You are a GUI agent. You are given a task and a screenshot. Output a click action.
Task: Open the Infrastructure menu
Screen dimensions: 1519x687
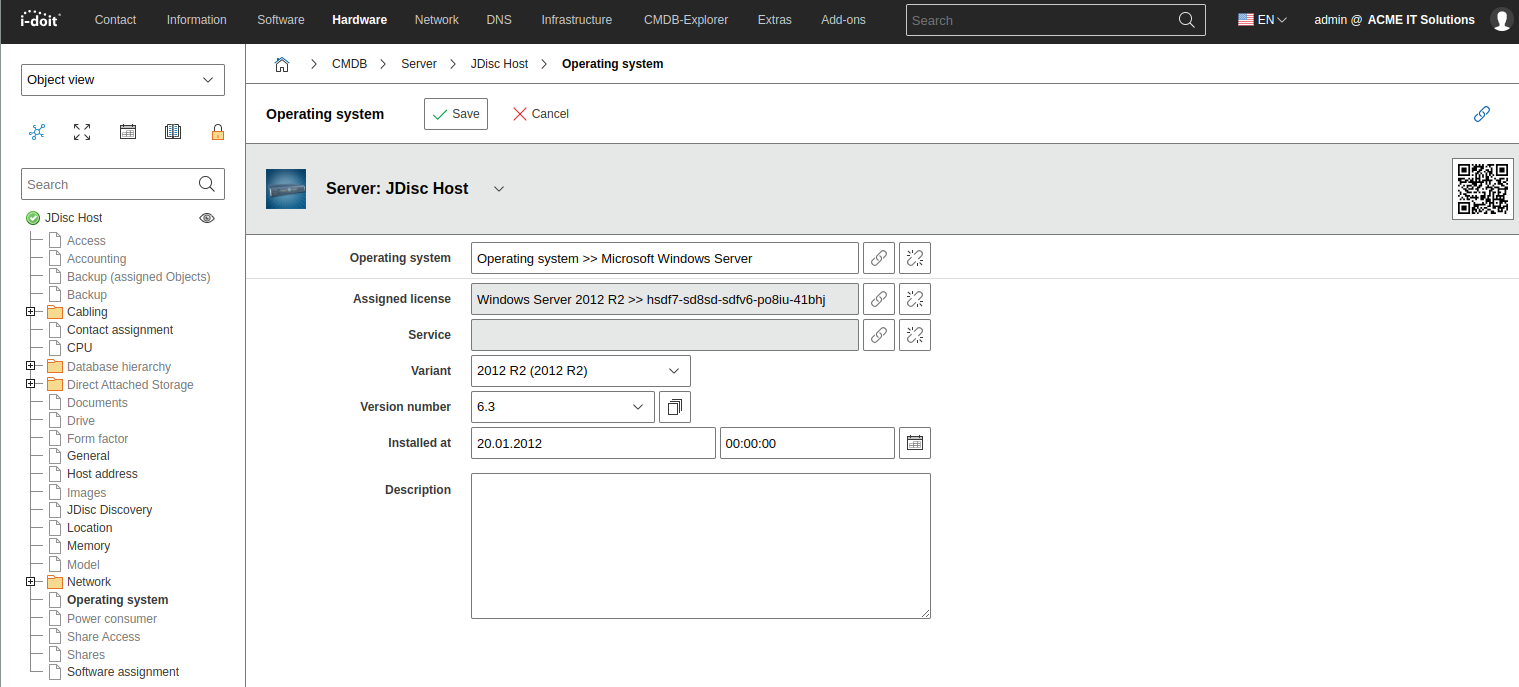click(x=579, y=20)
